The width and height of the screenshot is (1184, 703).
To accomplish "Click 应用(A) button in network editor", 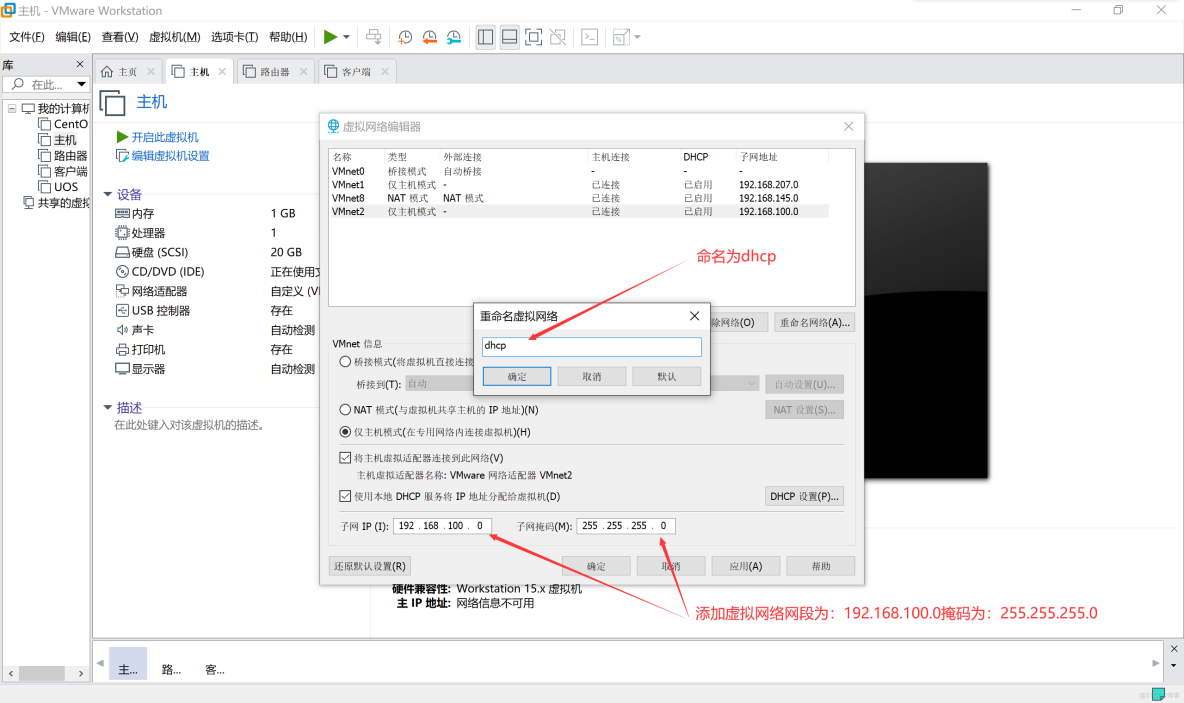I will pos(745,566).
